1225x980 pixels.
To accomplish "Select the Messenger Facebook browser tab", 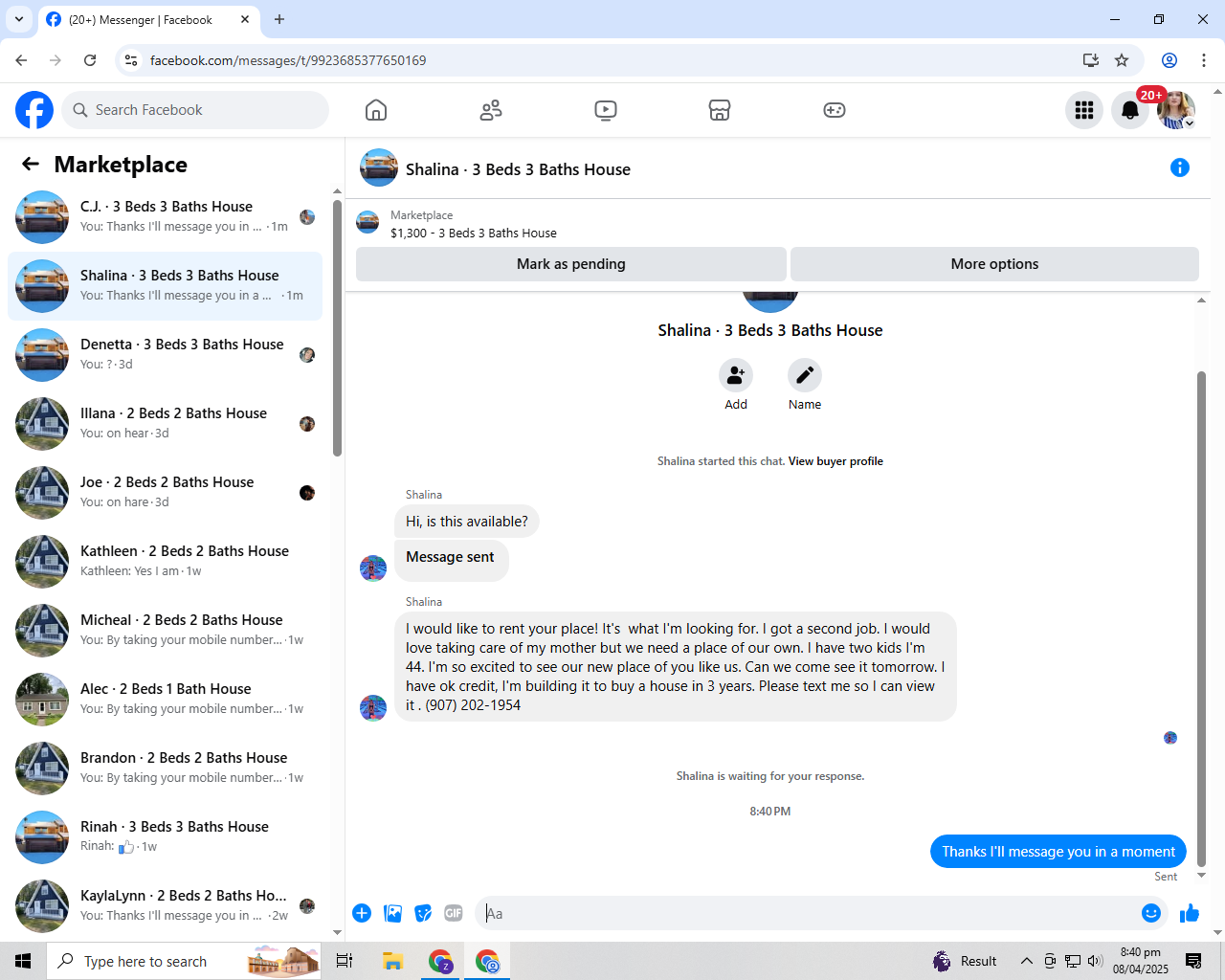I will tap(148, 20).
